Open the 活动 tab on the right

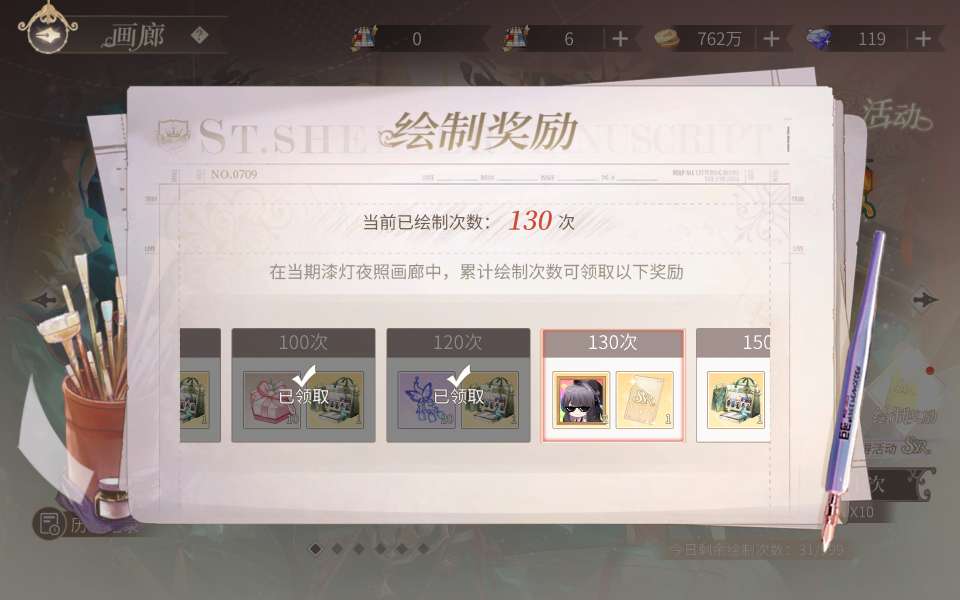point(896,115)
